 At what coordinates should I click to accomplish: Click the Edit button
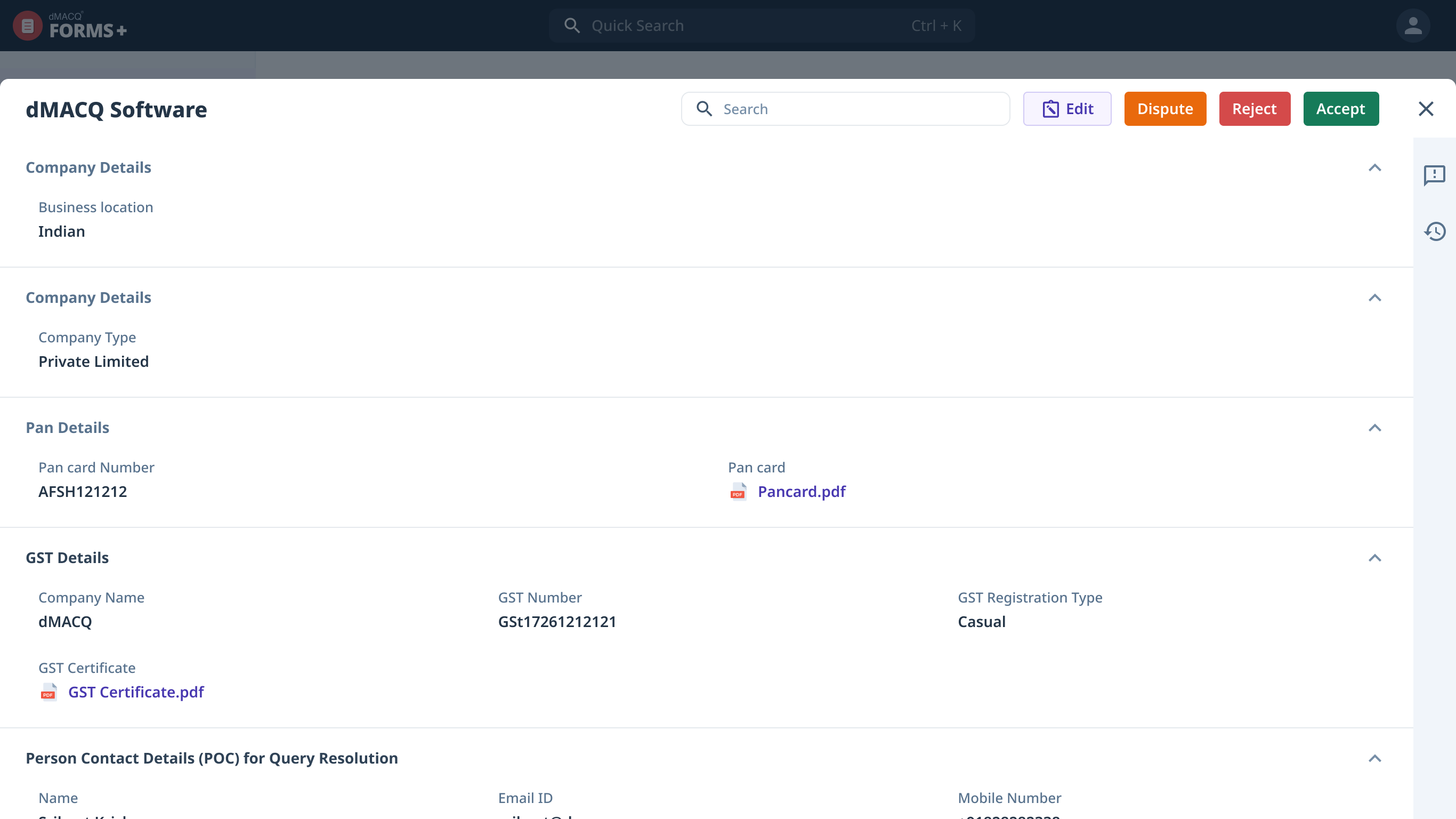[1066, 109]
